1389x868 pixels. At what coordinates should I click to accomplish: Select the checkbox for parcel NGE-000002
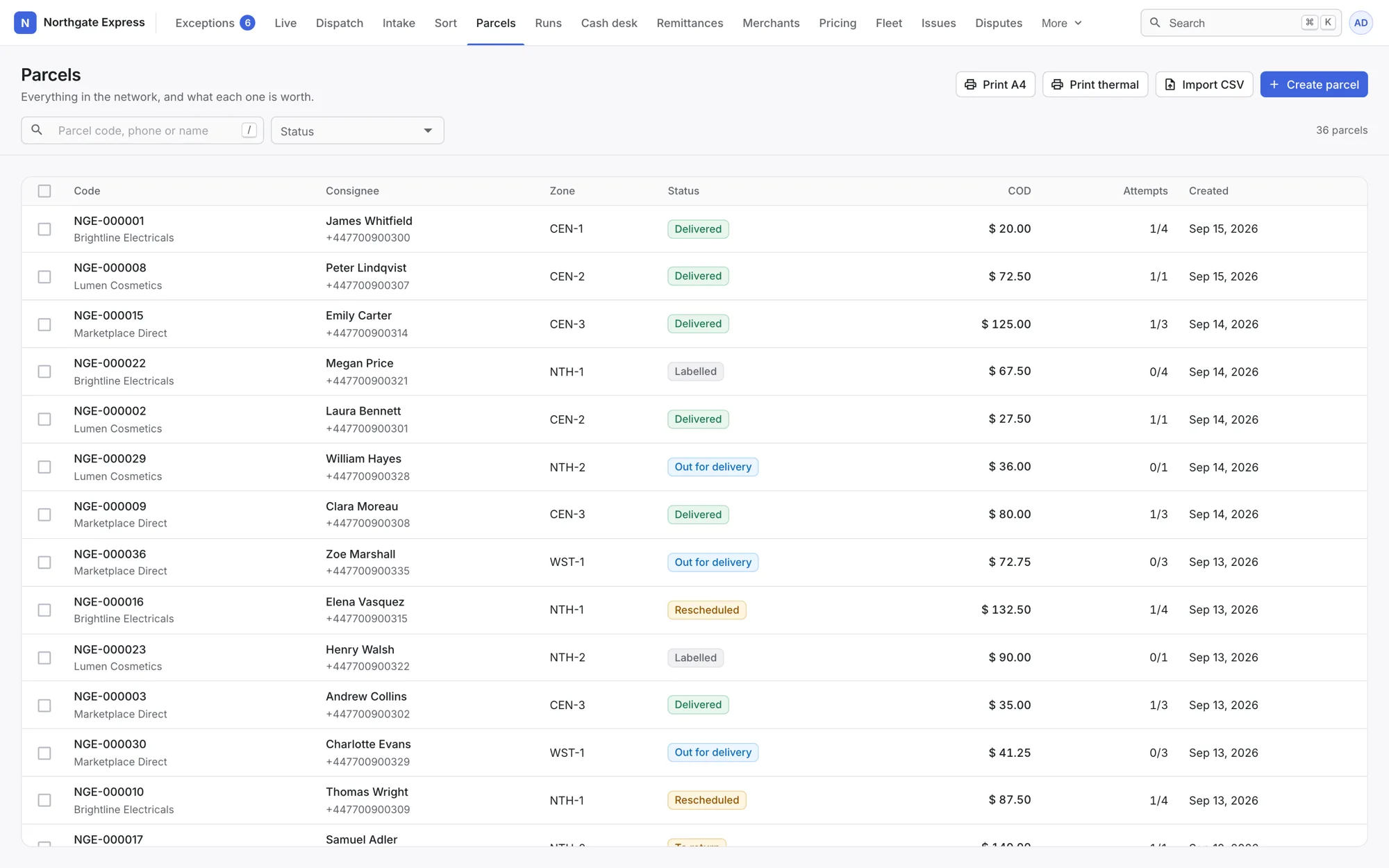44,419
